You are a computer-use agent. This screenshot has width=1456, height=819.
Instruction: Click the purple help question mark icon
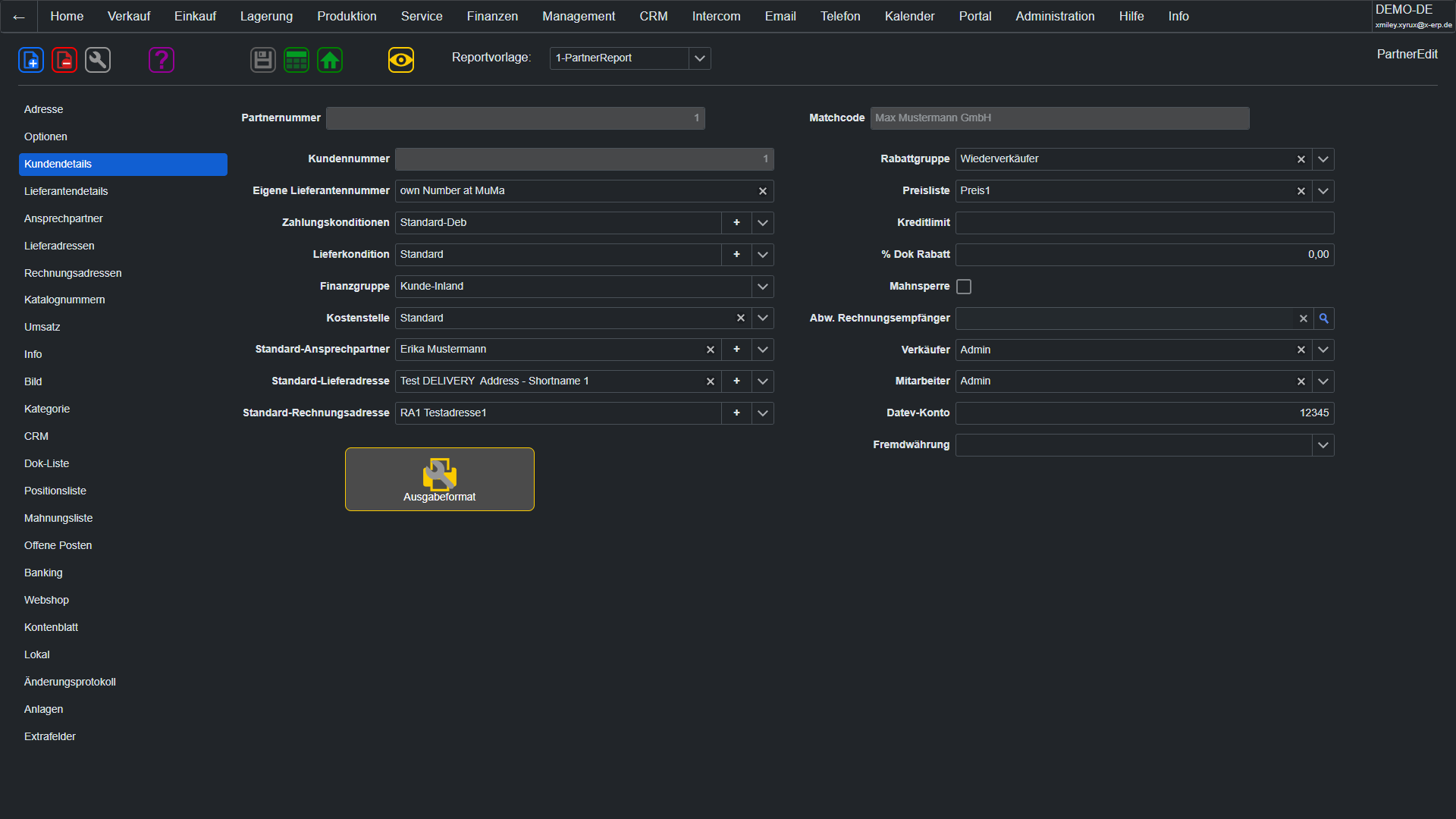[x=162, y=60]
